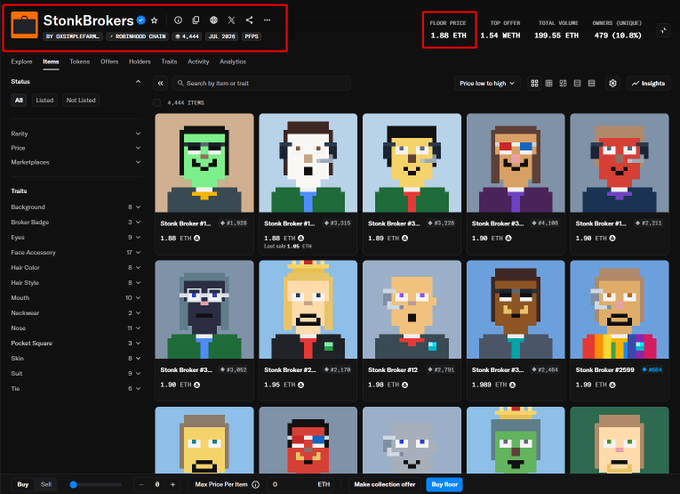Click the Max Price Per Item info icon

tap(256, 484)
